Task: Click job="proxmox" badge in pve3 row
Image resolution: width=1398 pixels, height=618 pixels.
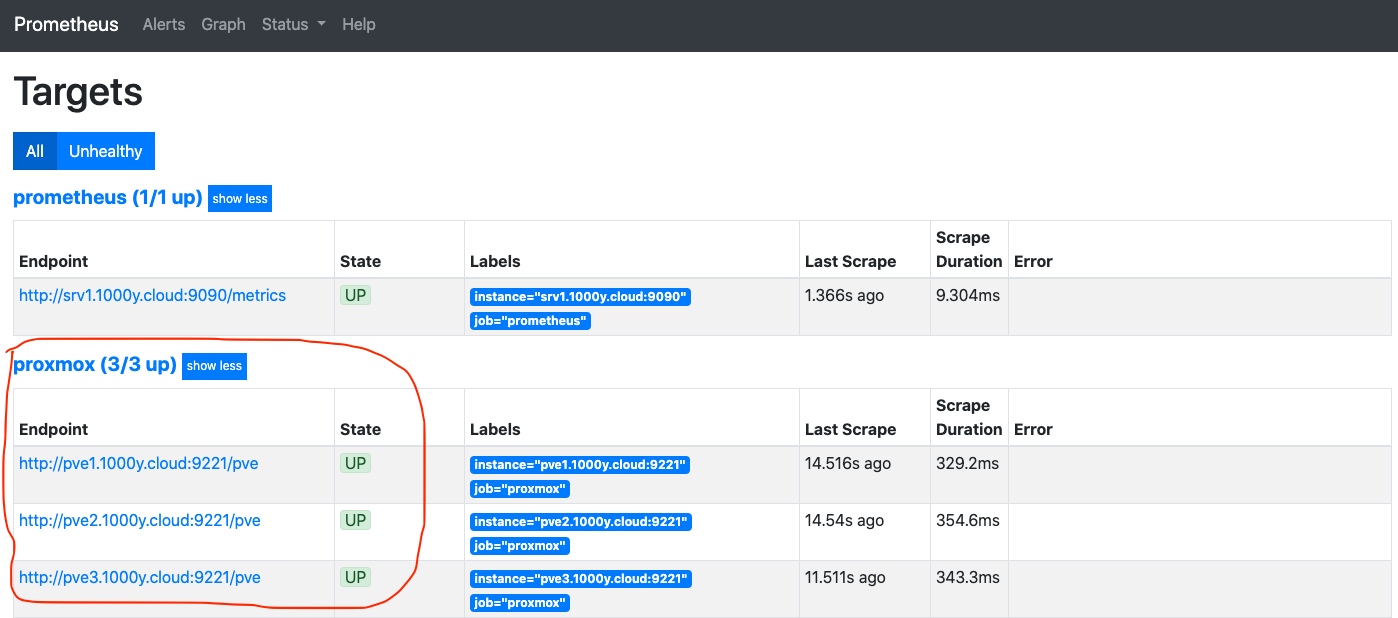Action: [x=520, y=603]
